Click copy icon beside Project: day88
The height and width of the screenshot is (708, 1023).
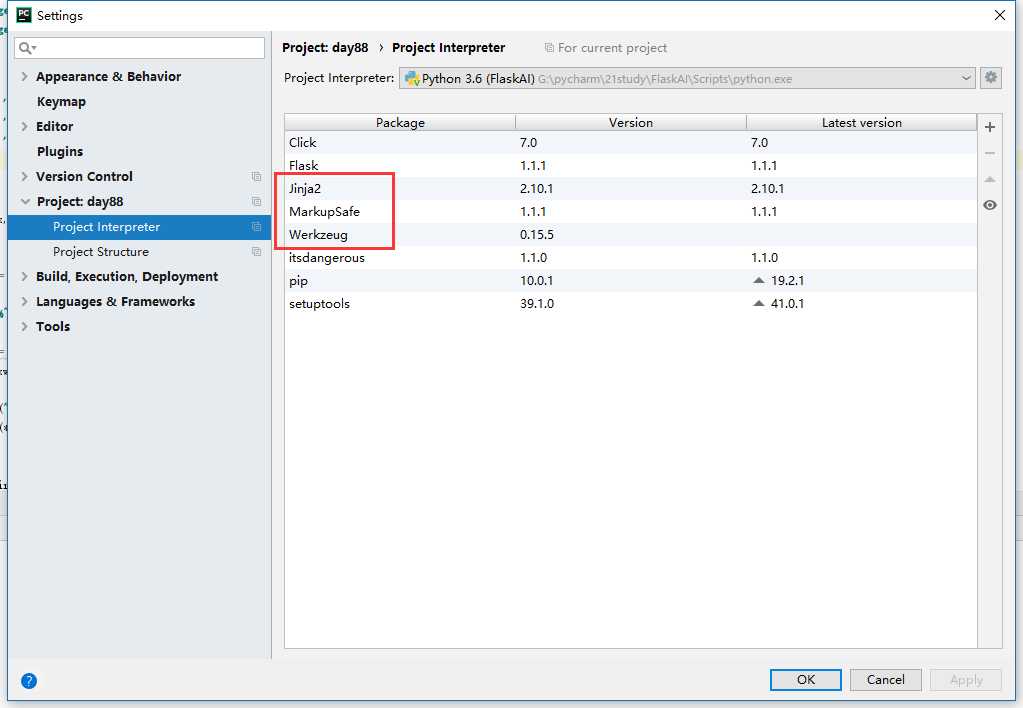tap(256, 202)
